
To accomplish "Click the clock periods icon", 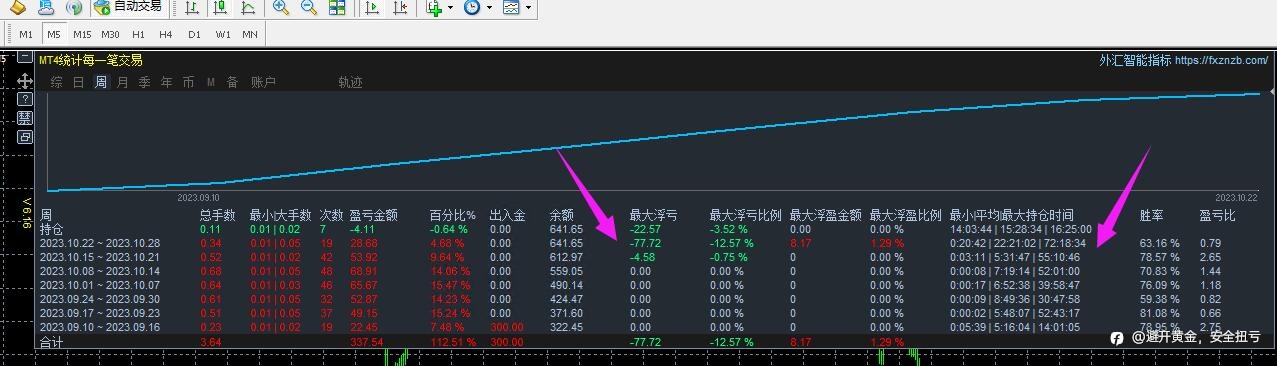I will (471, 8).
